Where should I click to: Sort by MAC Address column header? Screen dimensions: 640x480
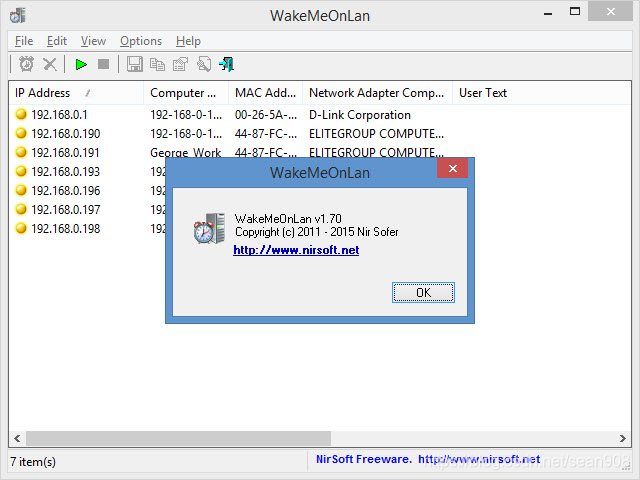coord(265,93)
